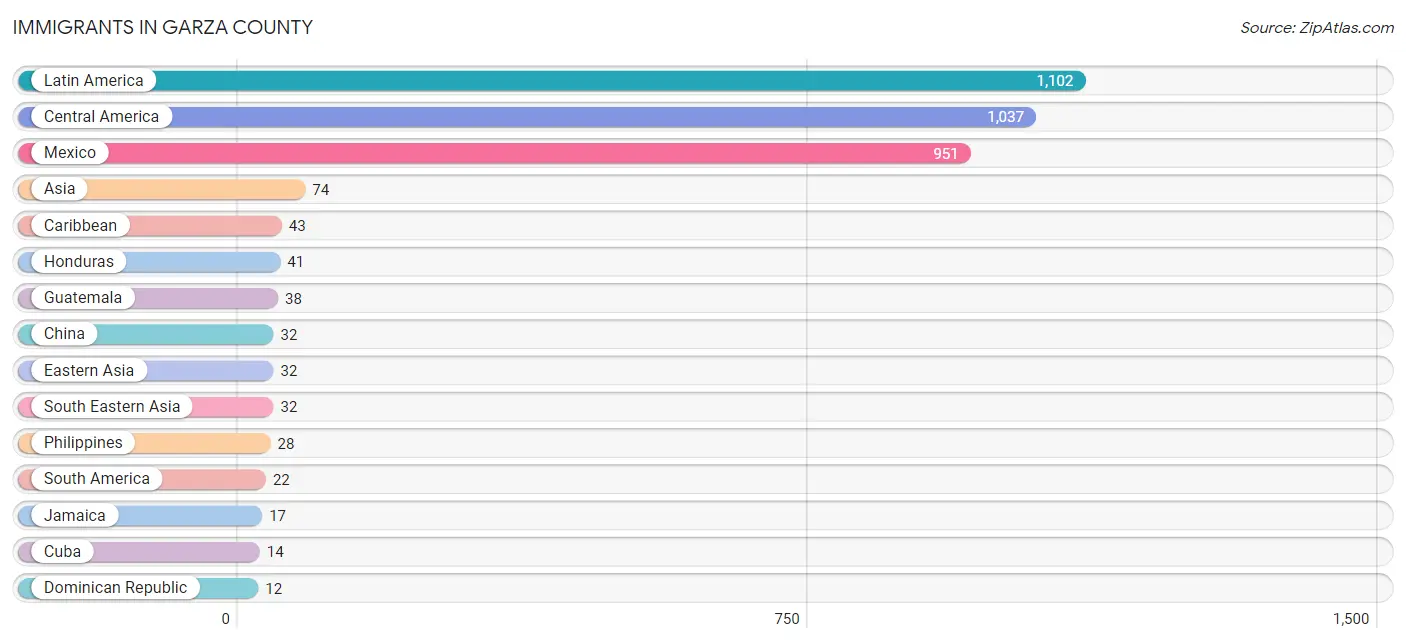Click the 0 axis tick label
The image size is (1406, 643).
click(226, 618)
